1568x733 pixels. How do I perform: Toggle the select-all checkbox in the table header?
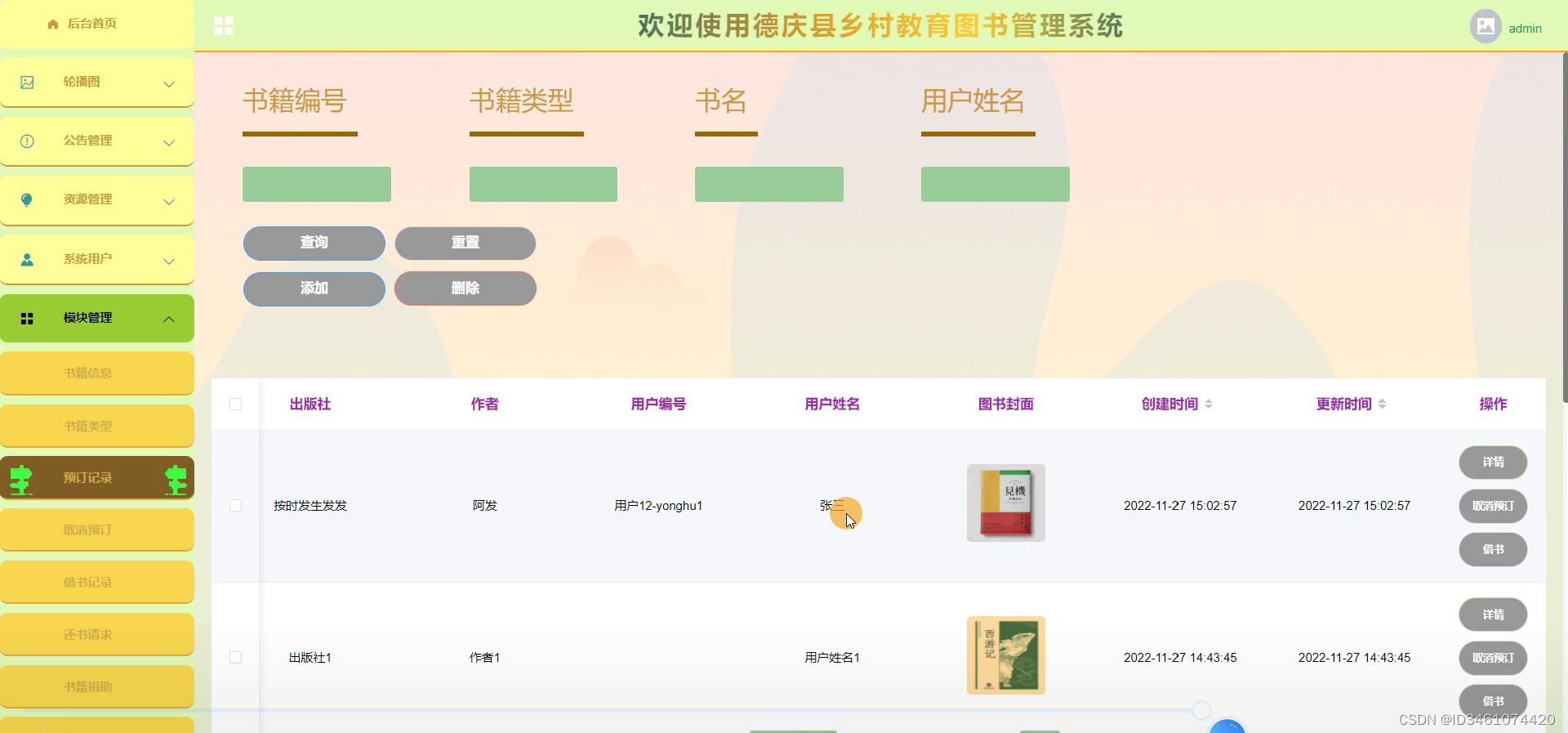236,404
